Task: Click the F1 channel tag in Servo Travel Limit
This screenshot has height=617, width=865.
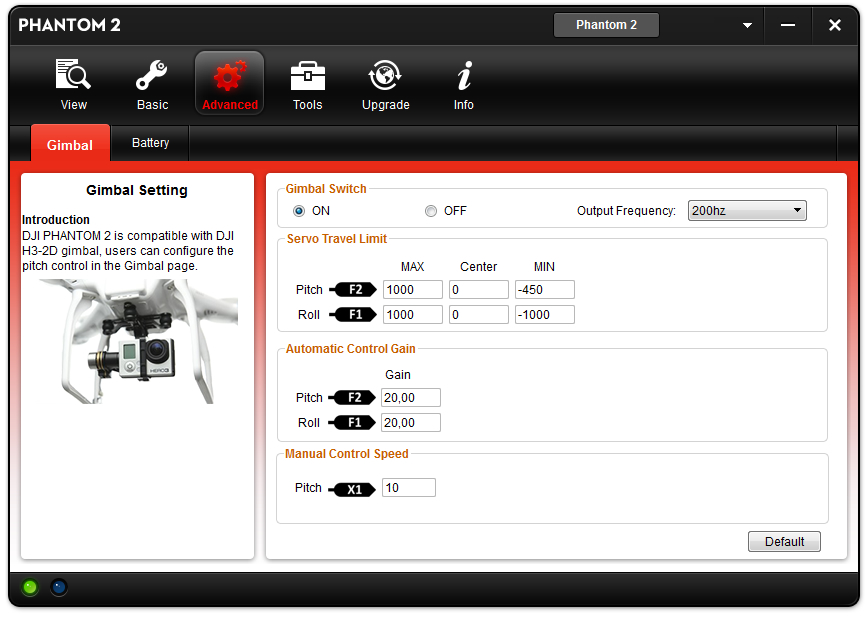Action: 353,315
